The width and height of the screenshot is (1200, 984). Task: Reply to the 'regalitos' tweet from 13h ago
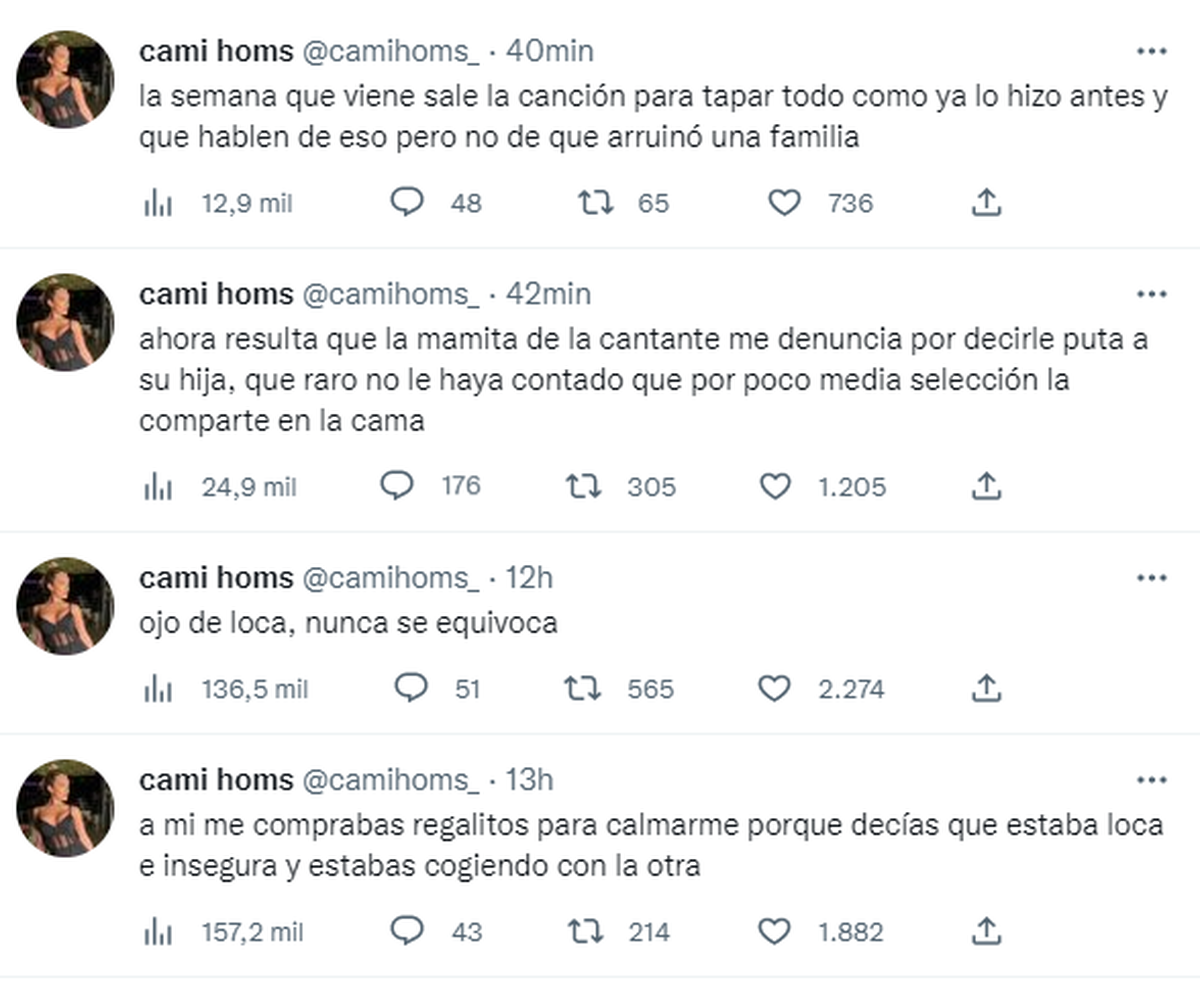(x=407, y=932)
